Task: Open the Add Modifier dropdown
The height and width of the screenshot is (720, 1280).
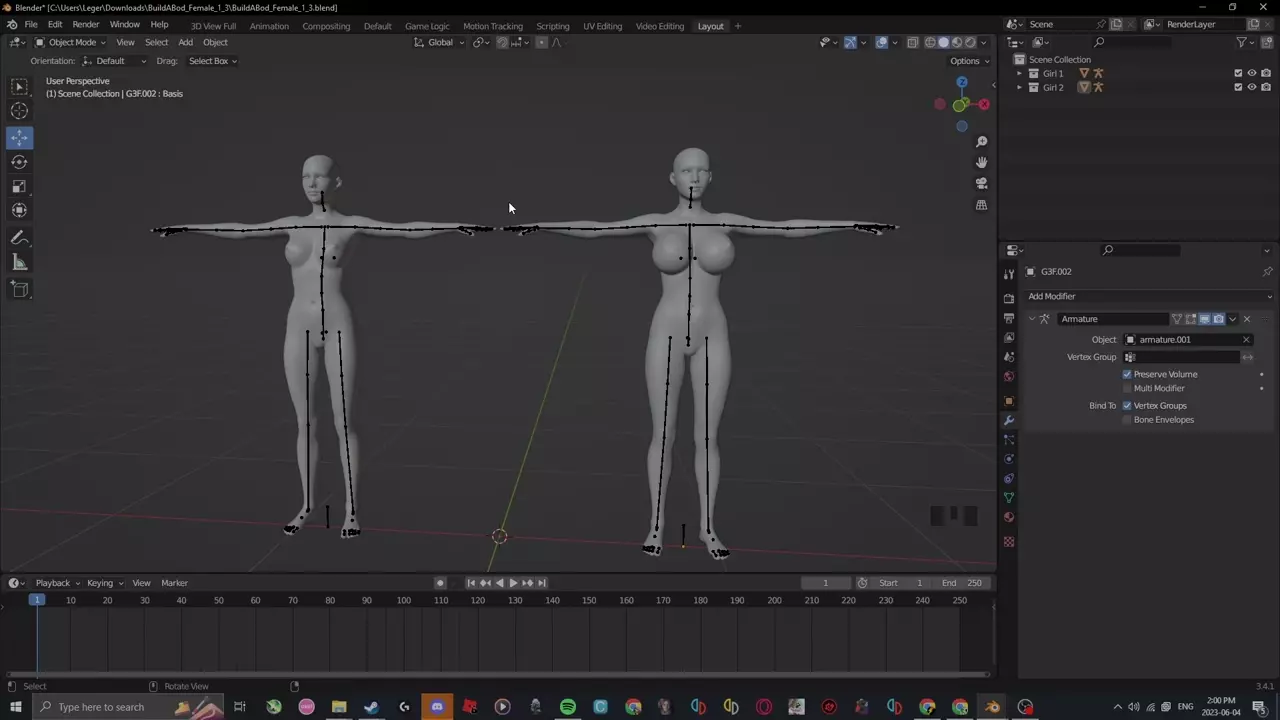Action: 1148,296
